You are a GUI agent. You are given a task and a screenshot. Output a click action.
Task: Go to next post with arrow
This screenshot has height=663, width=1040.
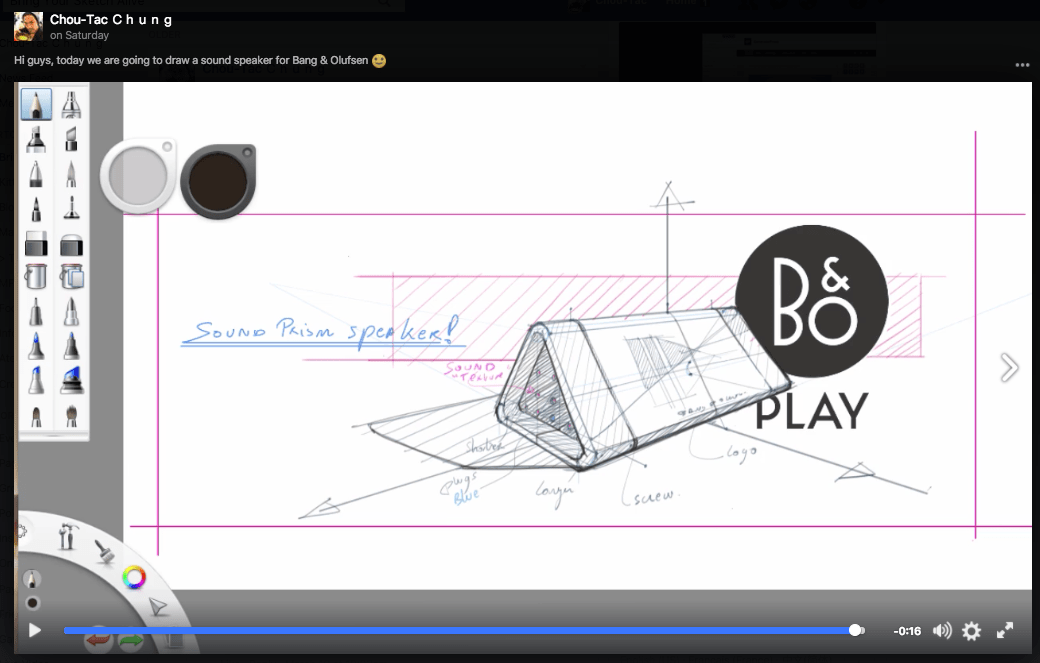click(1009, 367)
